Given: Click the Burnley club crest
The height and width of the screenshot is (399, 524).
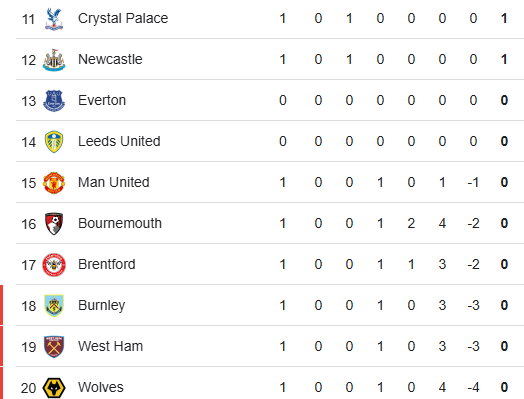Looking at the screenshot, I should pyautogui.click(x=54, y=305).
